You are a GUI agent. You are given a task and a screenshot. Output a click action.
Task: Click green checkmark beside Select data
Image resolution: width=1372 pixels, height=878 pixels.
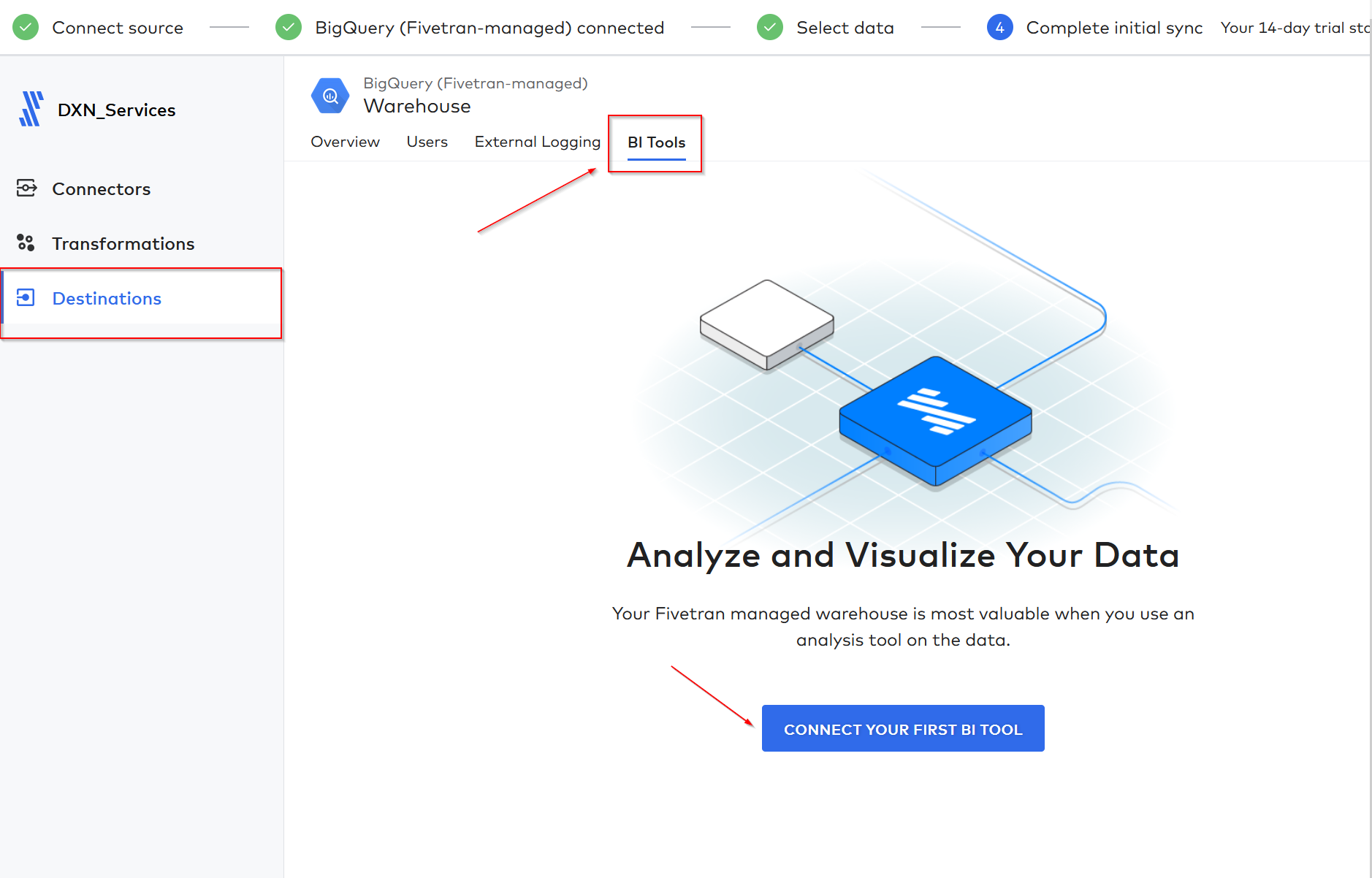click(x=769, y=26)
